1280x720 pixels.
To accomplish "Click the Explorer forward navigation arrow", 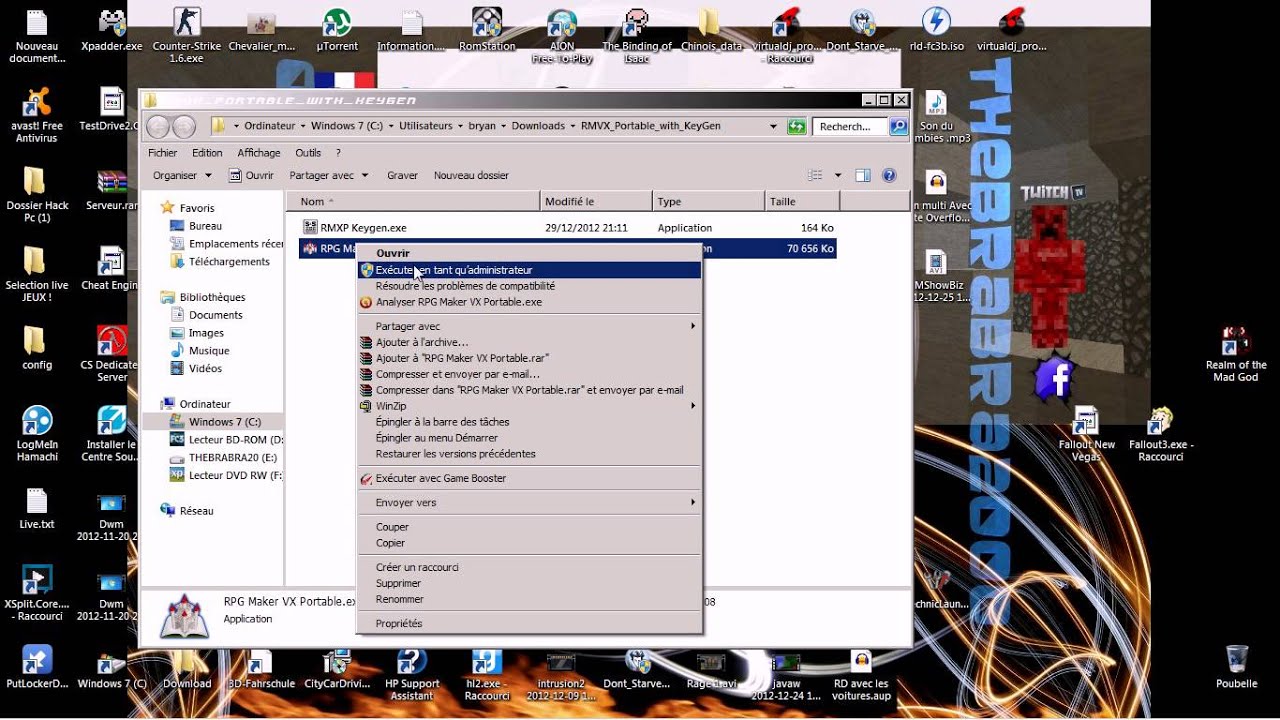I will (184, 127).
